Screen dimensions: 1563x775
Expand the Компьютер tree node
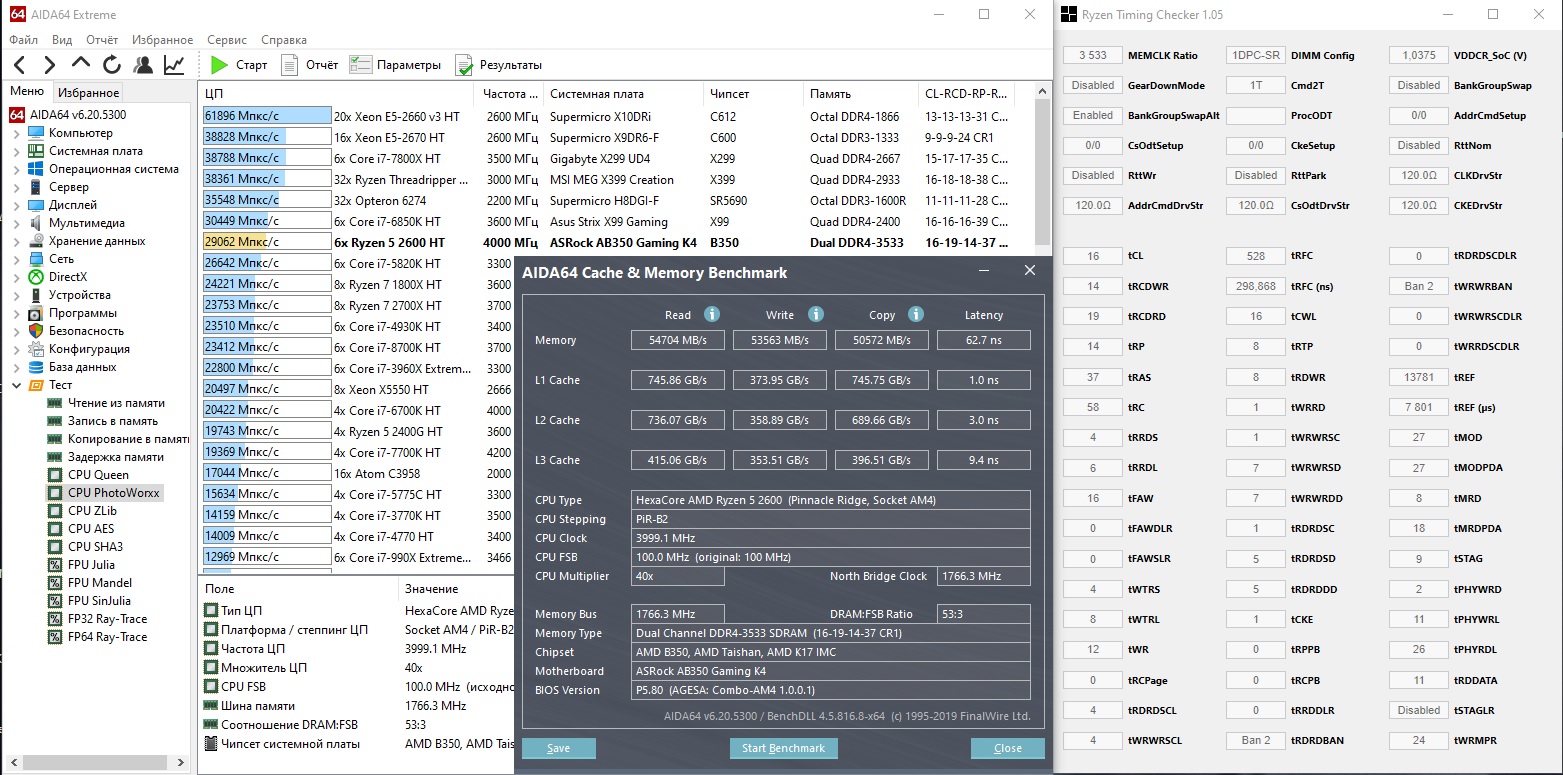[16, 133]
